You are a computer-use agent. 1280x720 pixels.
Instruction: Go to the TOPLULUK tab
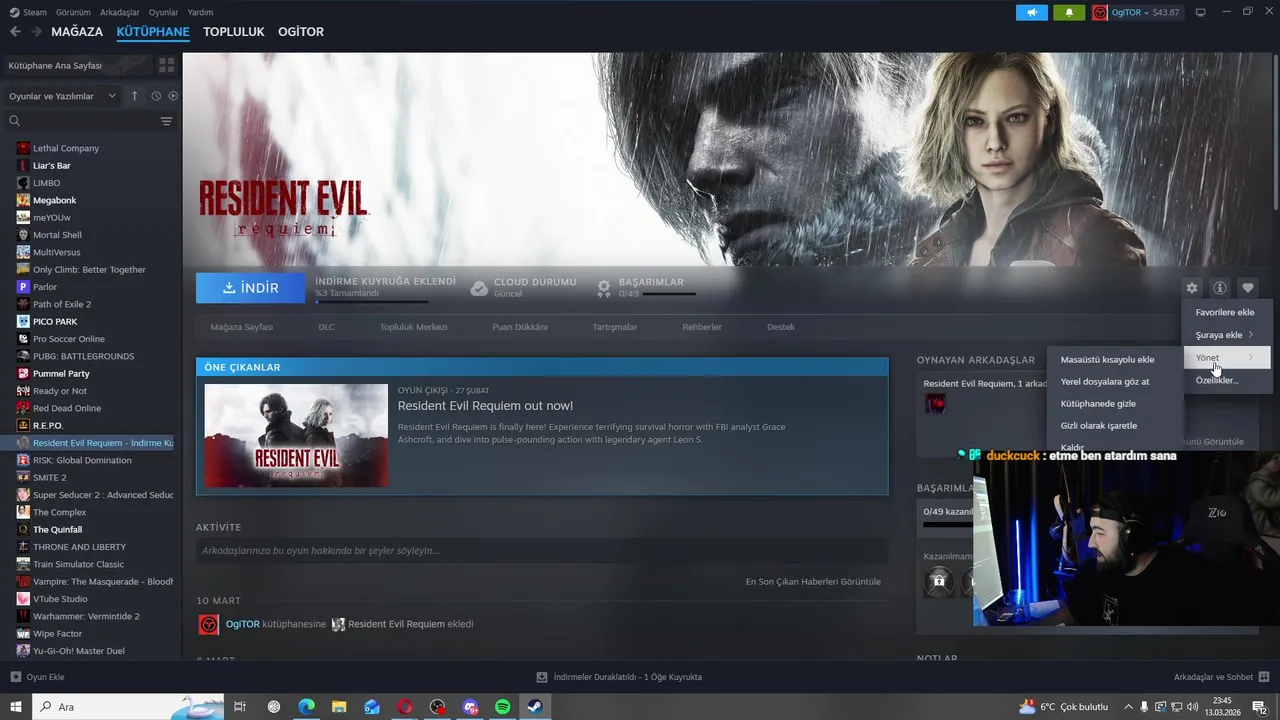(234, 32)
